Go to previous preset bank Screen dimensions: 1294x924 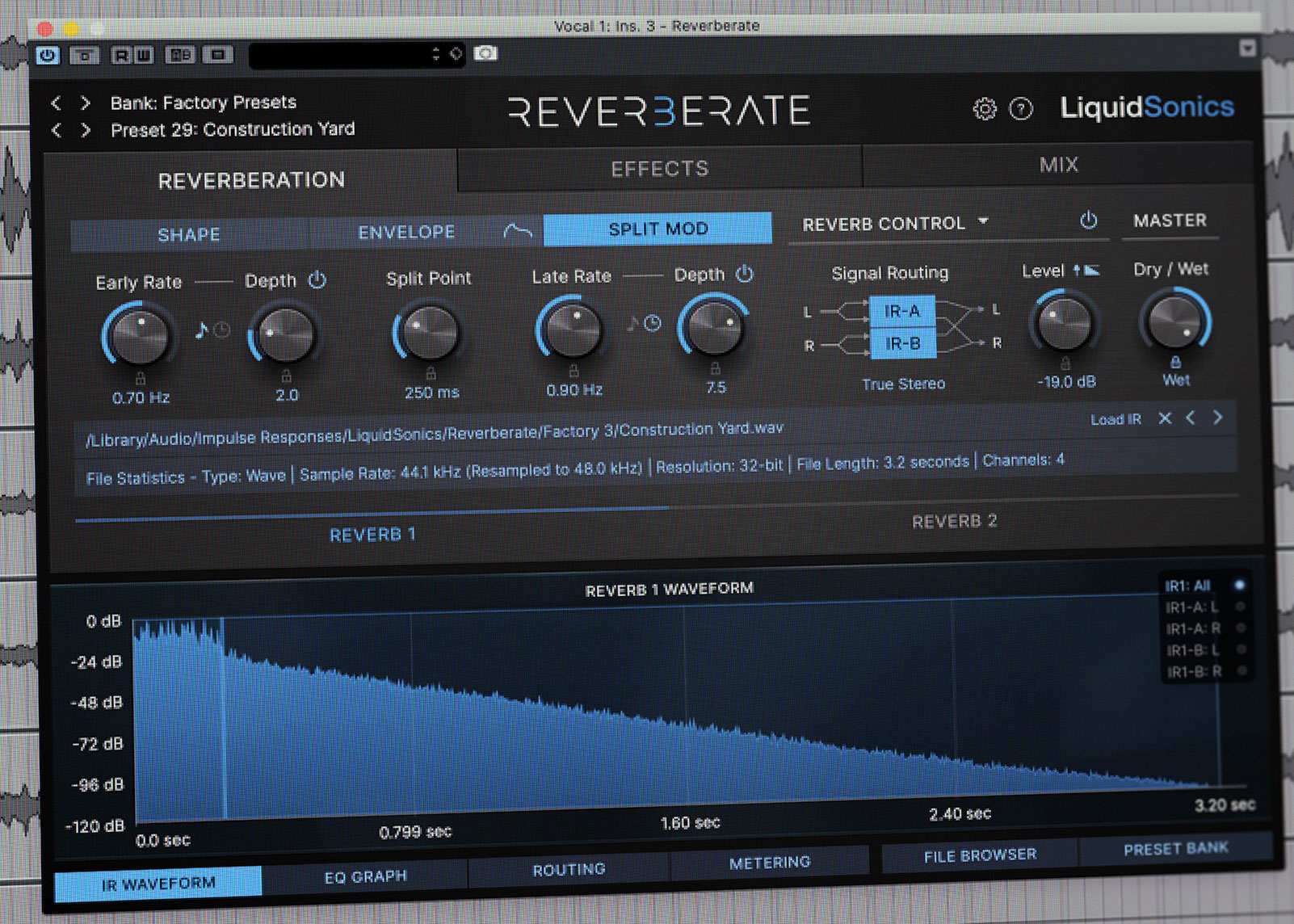pyautogui.click(x=56, y=103)
